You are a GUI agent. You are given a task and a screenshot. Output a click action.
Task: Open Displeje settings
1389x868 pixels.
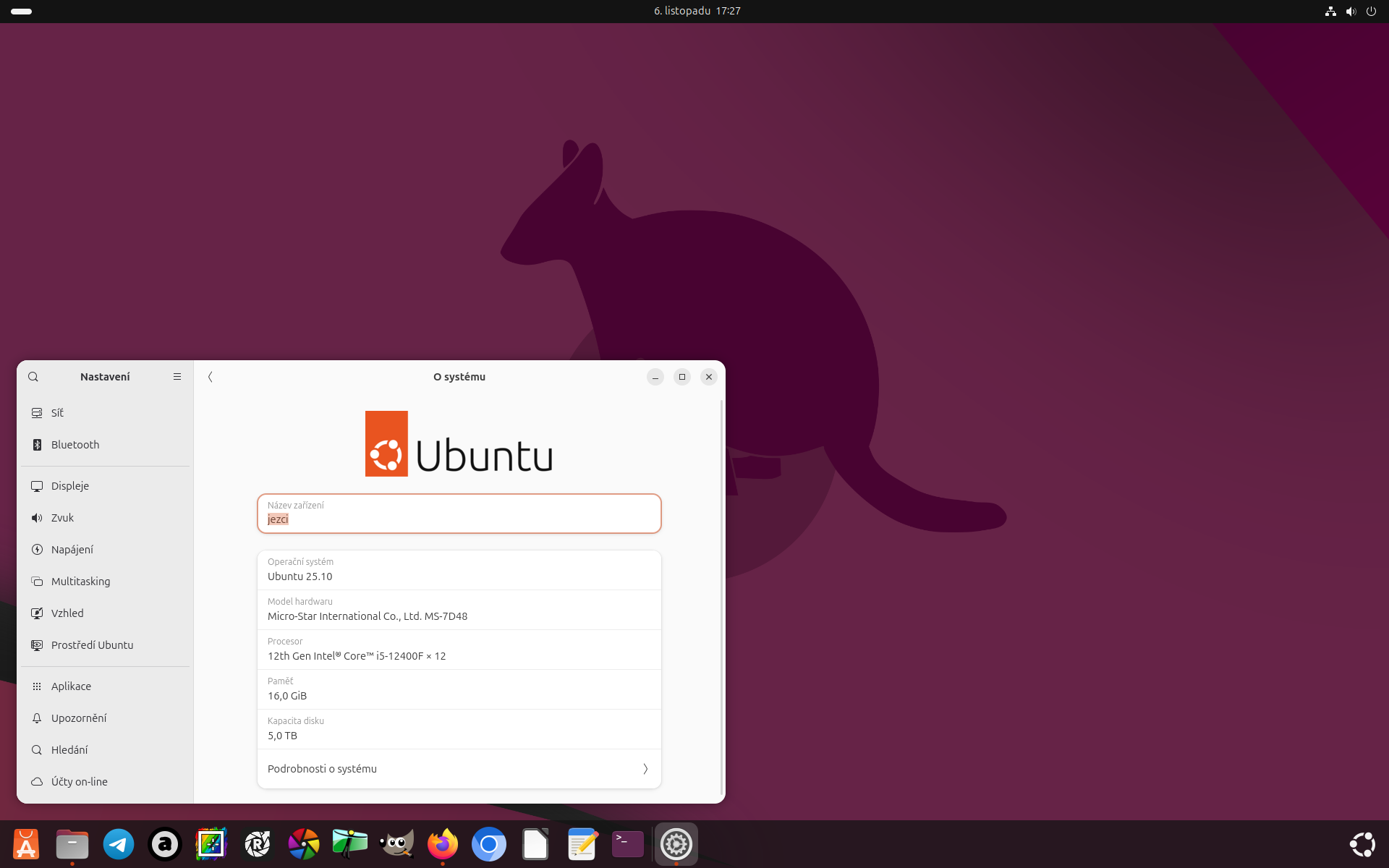(106, 486)
